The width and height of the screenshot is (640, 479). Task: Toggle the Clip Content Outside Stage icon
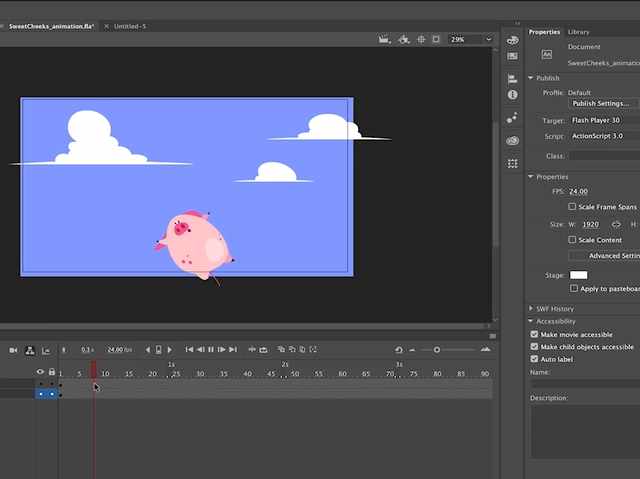[436, 40]
